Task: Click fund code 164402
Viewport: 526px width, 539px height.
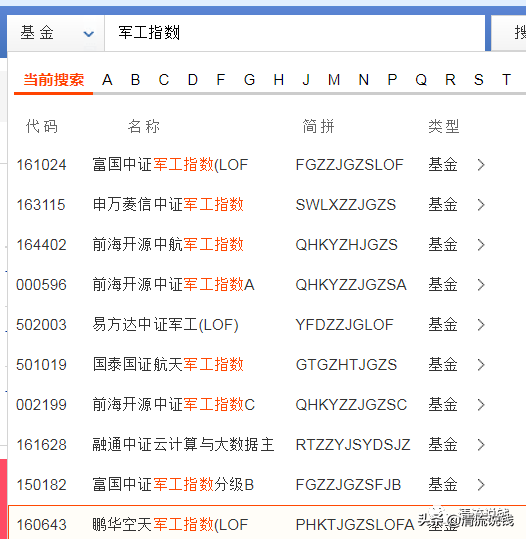Action: 41,245
